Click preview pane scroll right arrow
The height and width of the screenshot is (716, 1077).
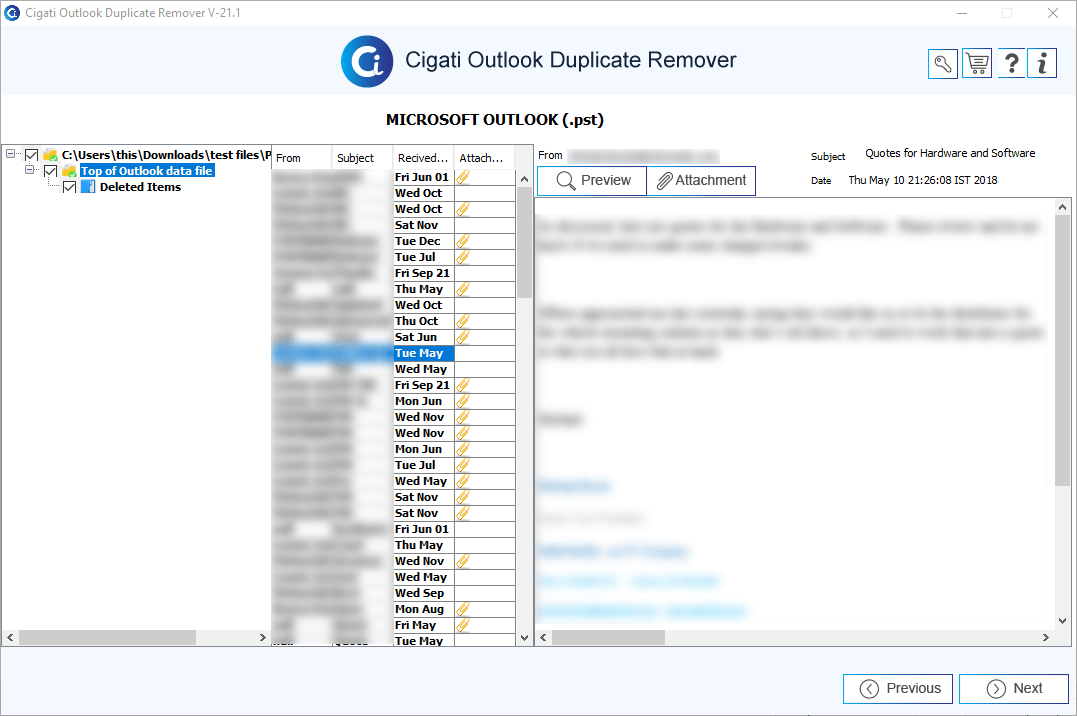point(1046,638)
